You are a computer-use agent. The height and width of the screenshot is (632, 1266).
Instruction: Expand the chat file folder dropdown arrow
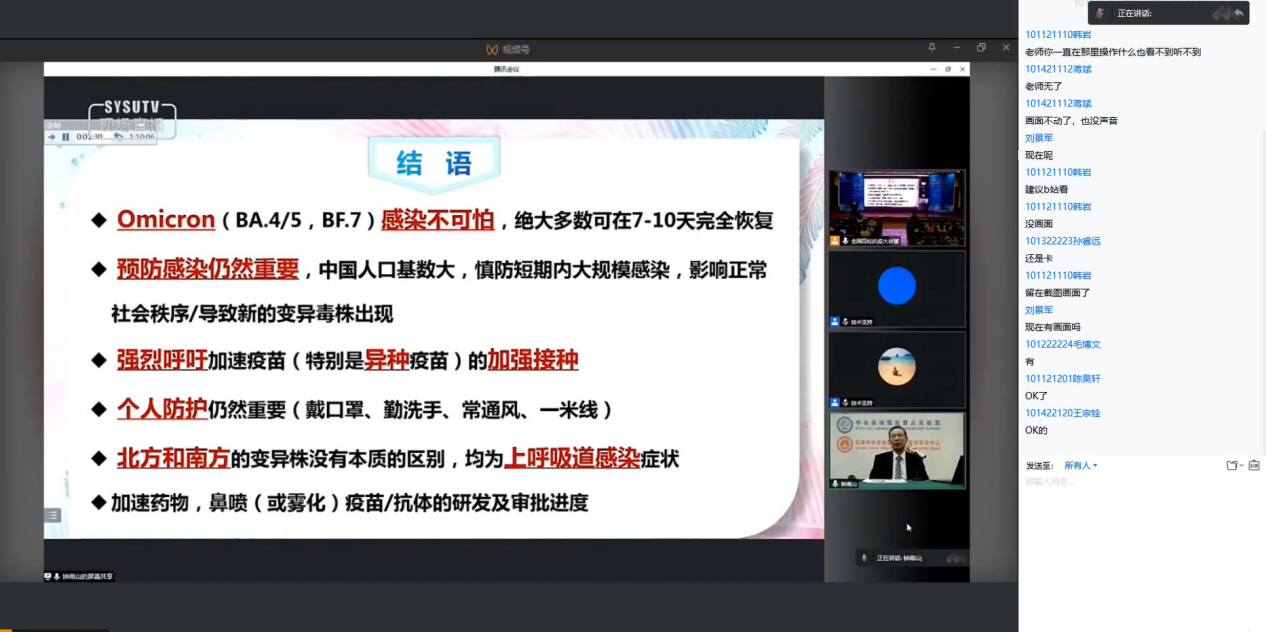[1242, 465]
